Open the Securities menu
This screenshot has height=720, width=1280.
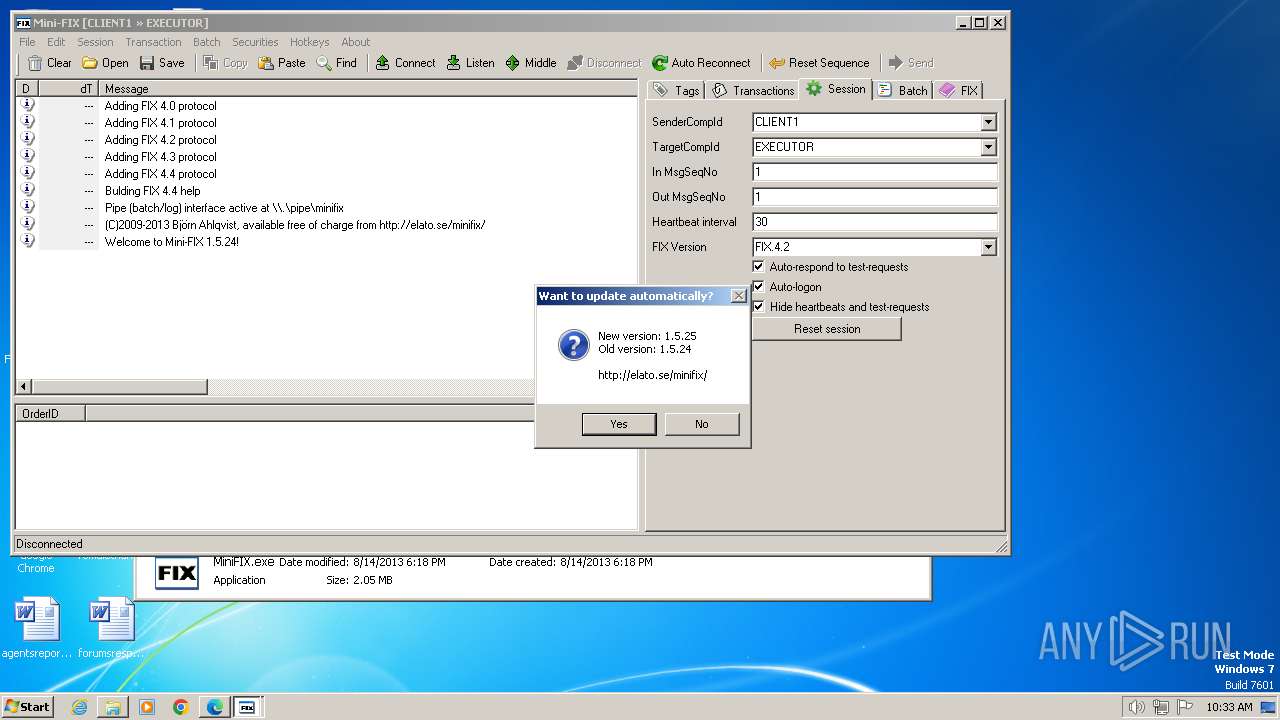[255, 42]
